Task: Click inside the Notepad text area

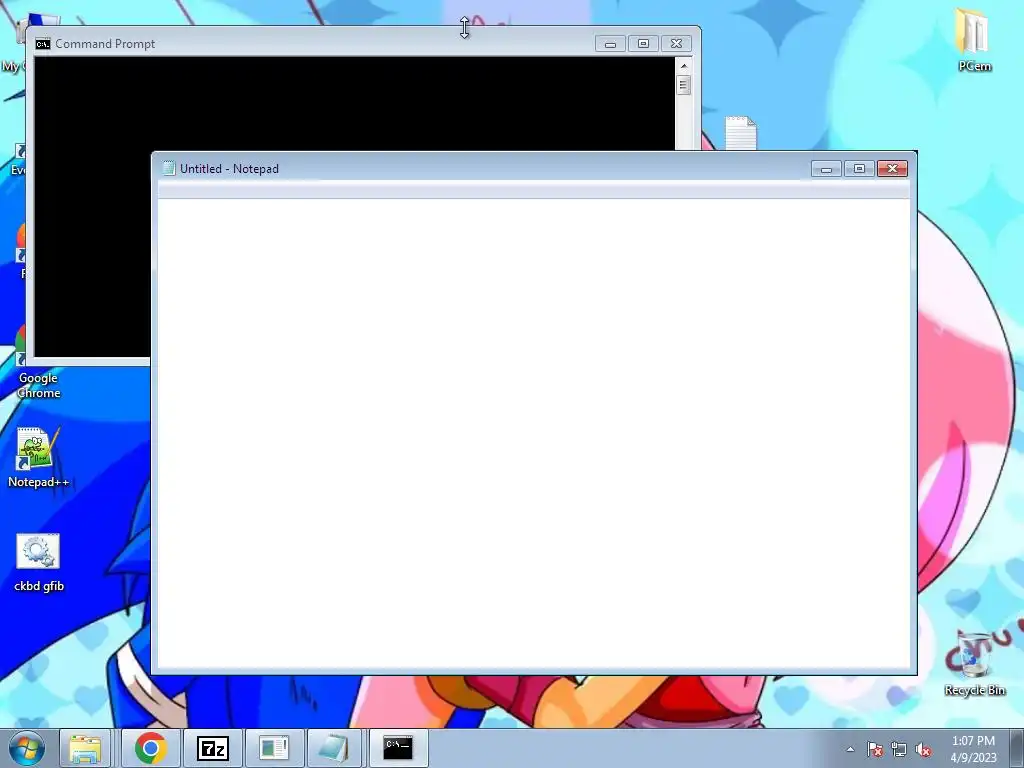Action: tap(534, 434)
